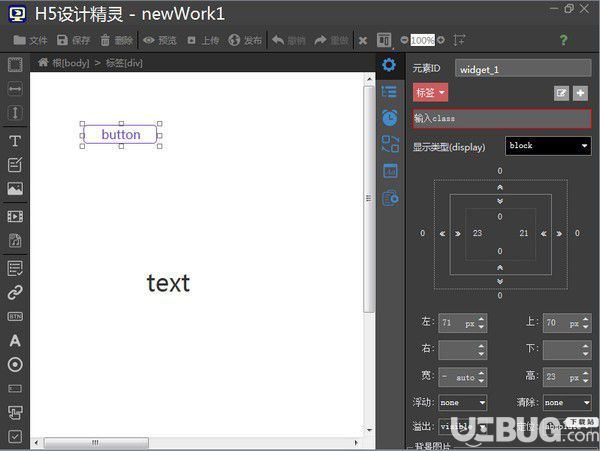600x451 pixels.
Task: Select the BTN button widget tool
Action: pyautogui.click(x=15, y=316)
